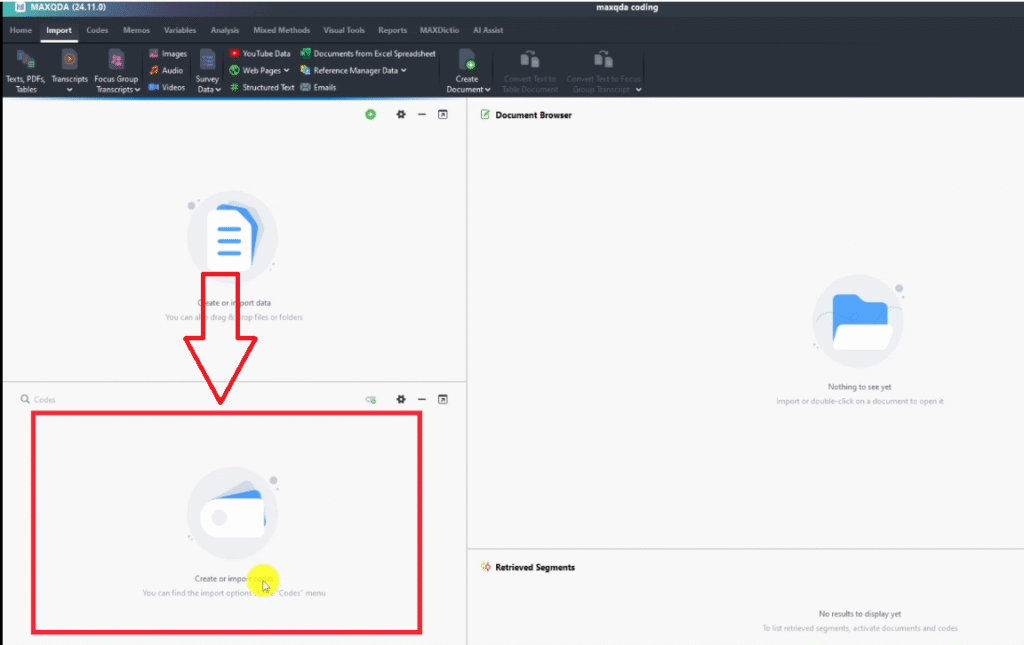Open the AI Assist tab

click(488, 30)
